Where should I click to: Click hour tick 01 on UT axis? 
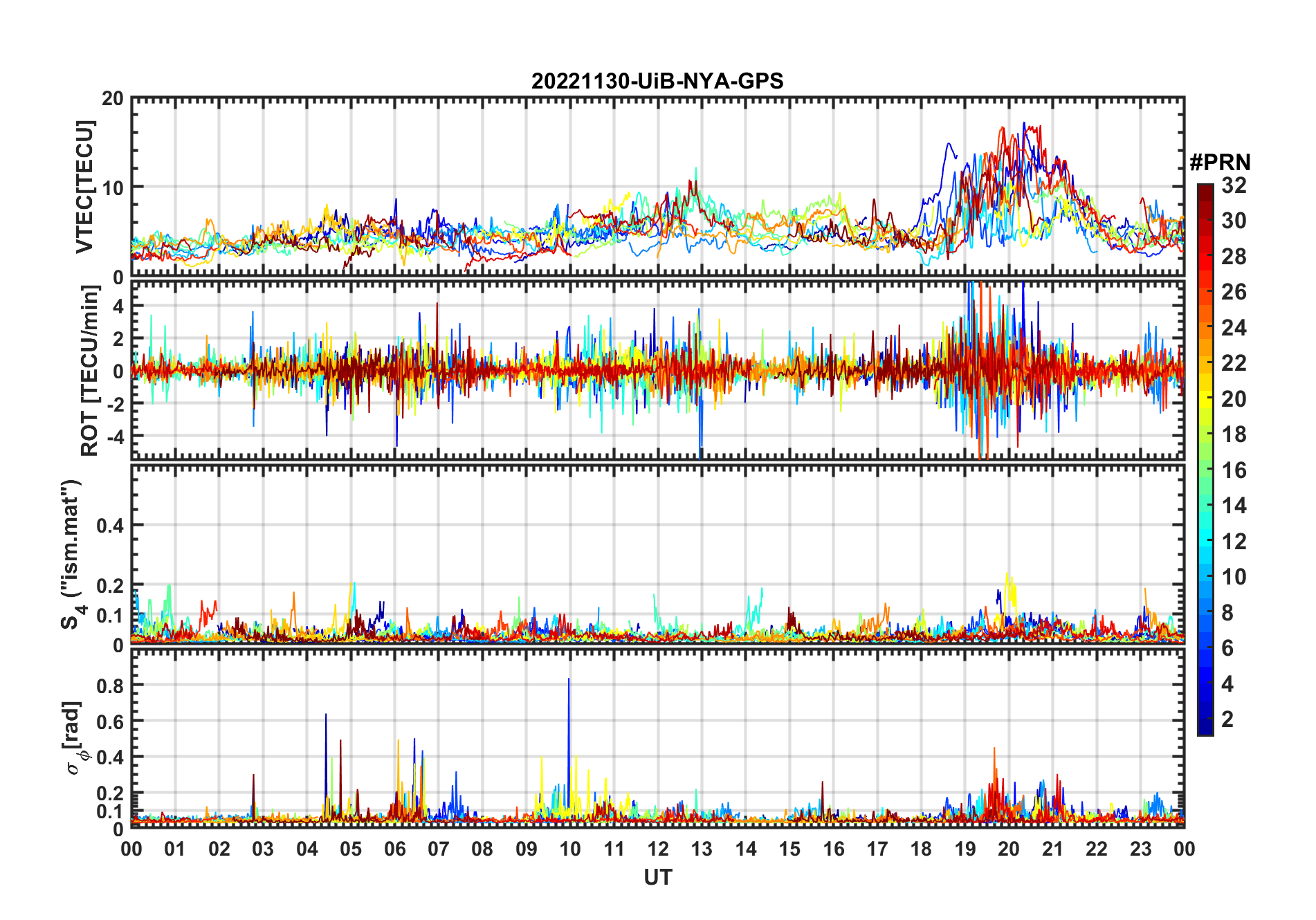(175, 849)
